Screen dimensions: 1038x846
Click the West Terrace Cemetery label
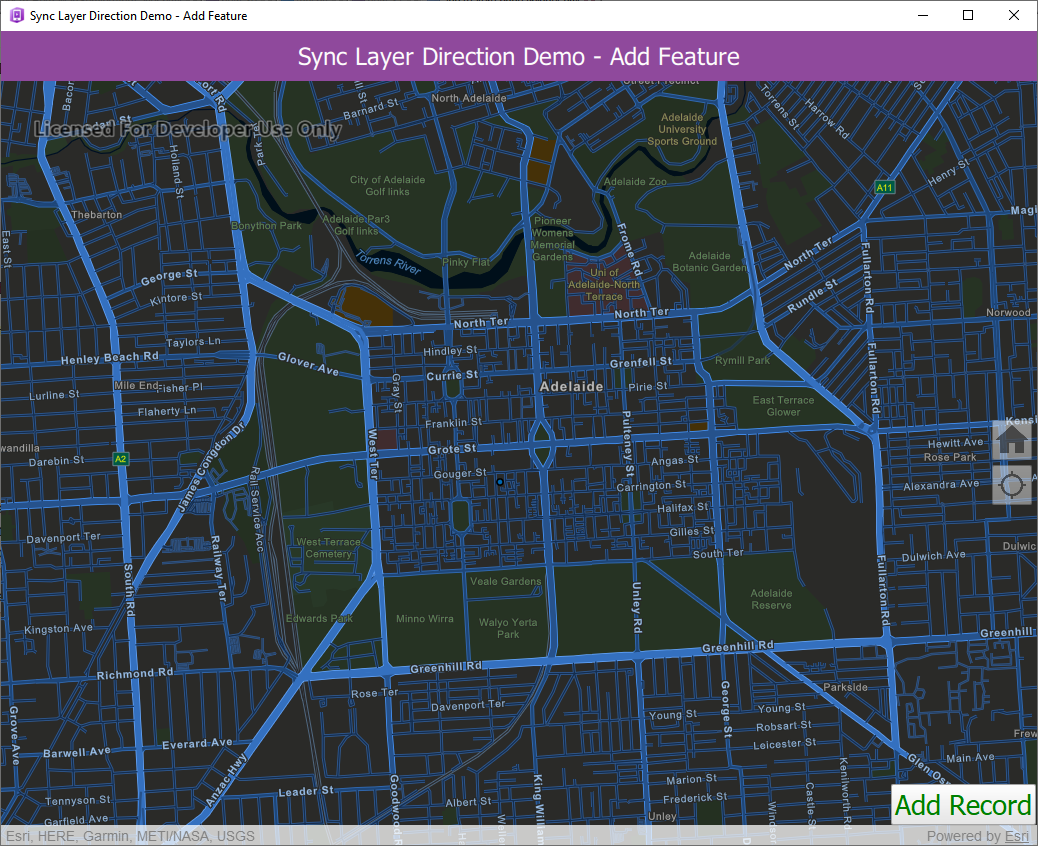click(x=328, y=547)
